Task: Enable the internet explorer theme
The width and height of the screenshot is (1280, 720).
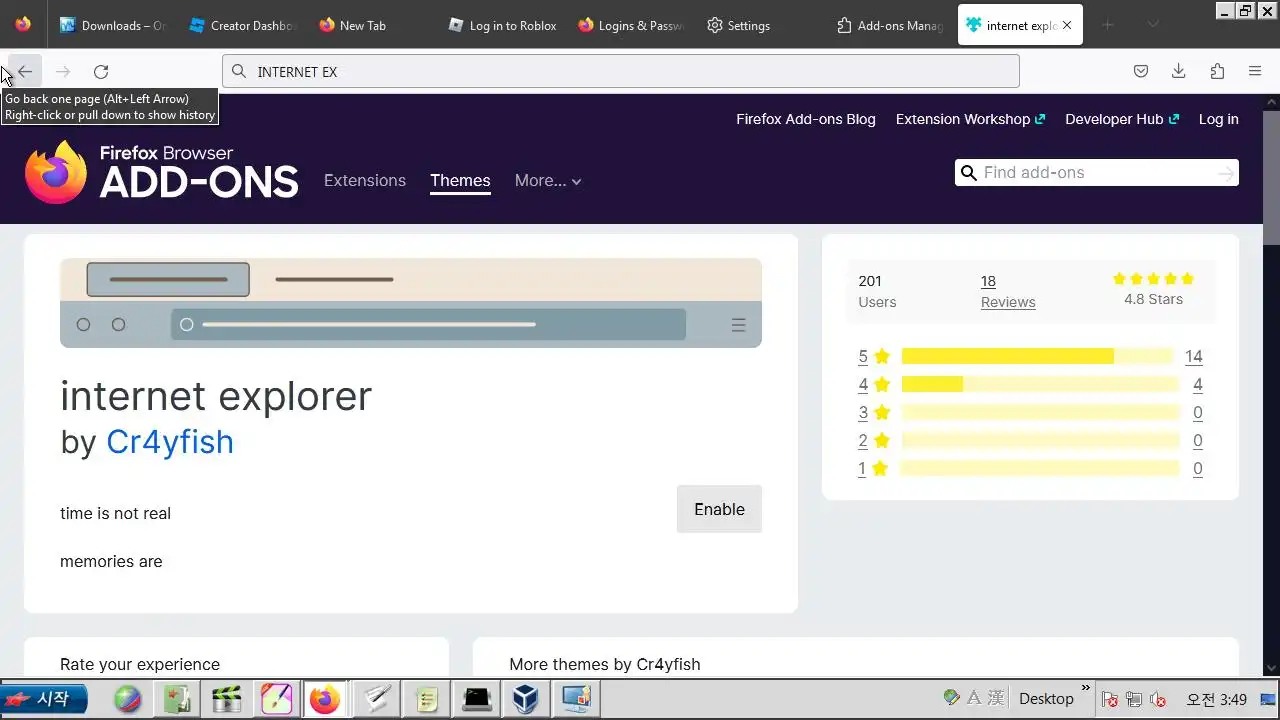Action: click(x=719, y=509)
